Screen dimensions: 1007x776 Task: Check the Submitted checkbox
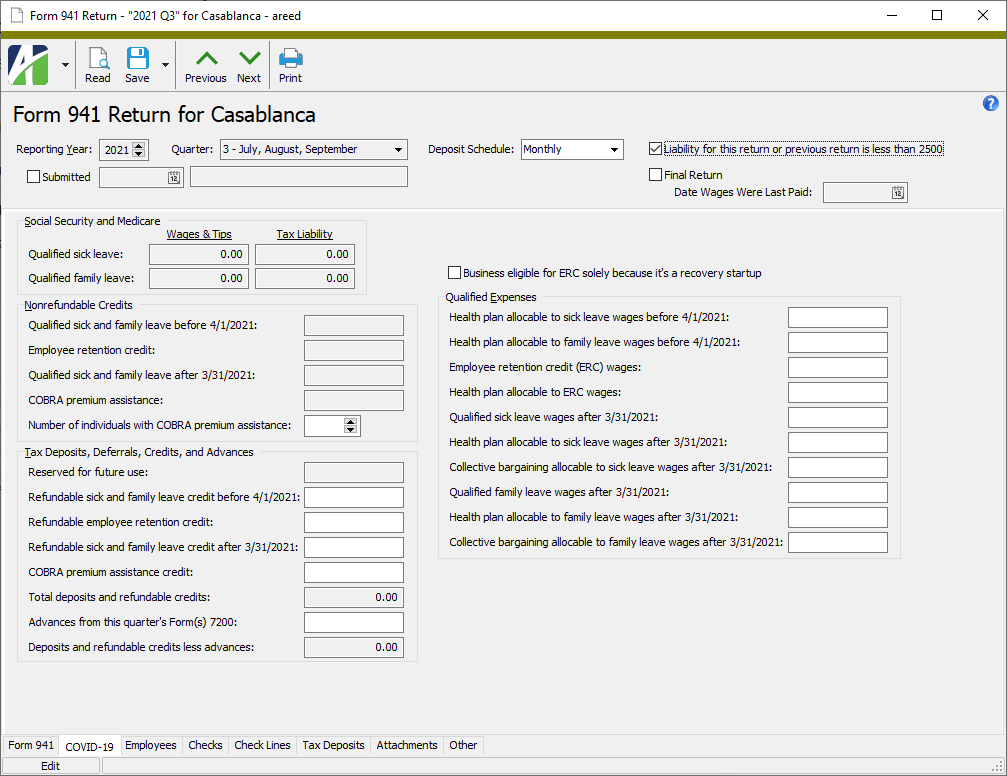pyautogui.click(x=34, y=177)
